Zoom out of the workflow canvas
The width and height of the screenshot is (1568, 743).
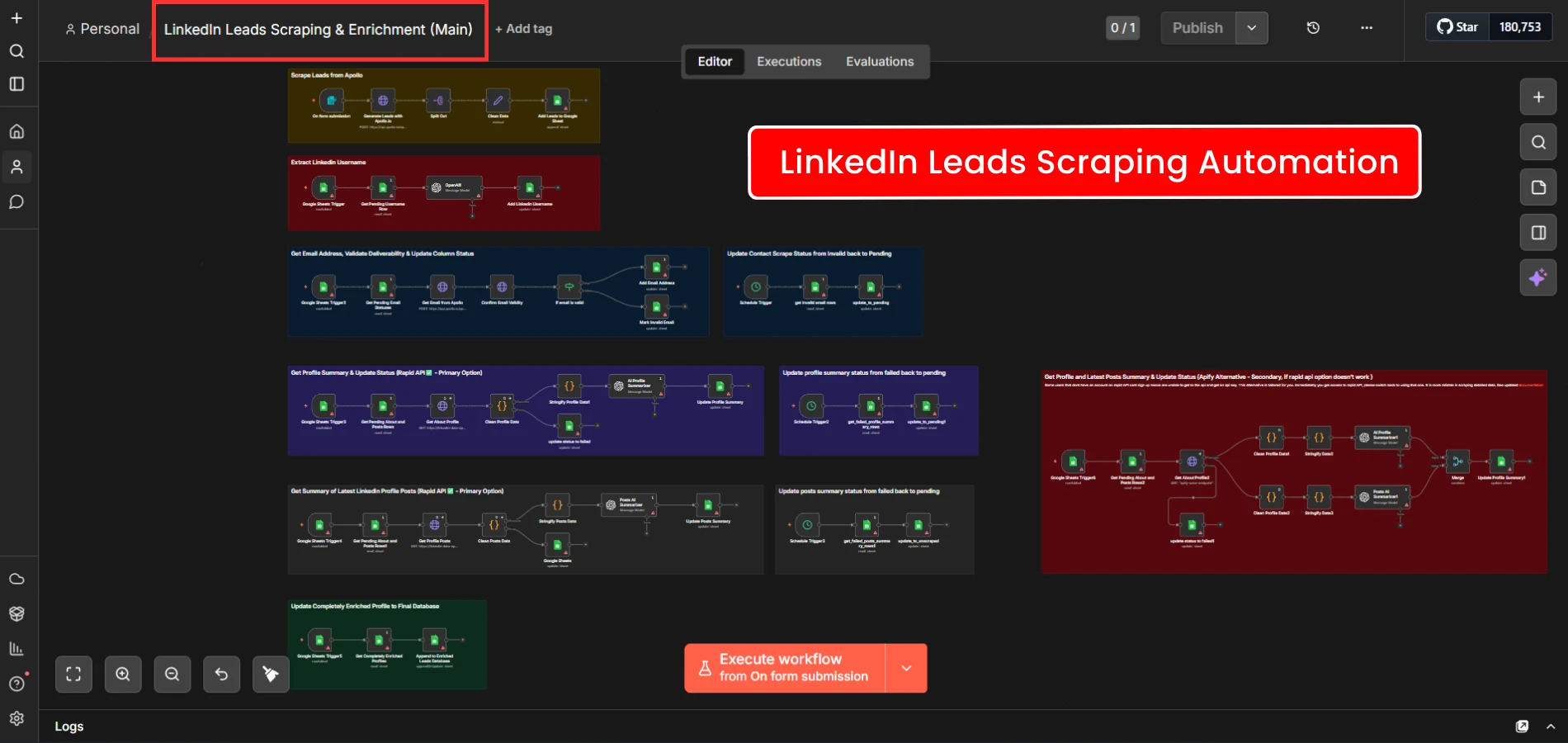coord(172,674)
